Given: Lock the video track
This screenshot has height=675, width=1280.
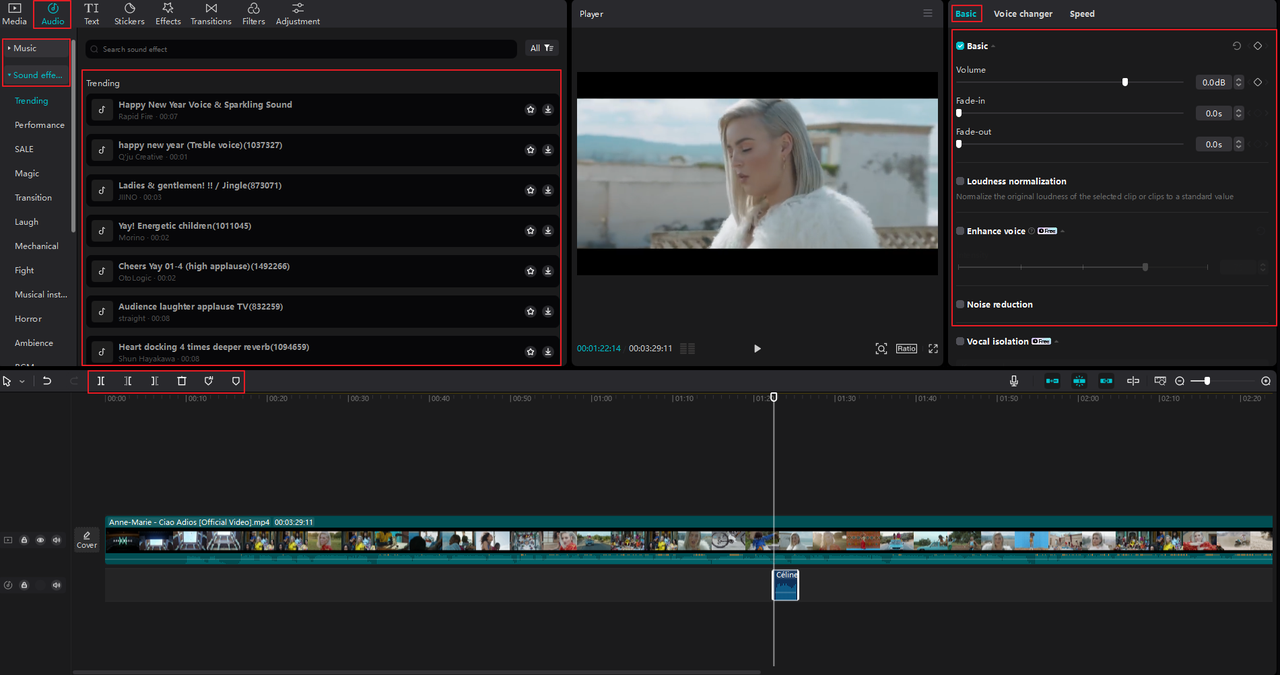Looking at the screenshot, I should click(x=24, y=540).
